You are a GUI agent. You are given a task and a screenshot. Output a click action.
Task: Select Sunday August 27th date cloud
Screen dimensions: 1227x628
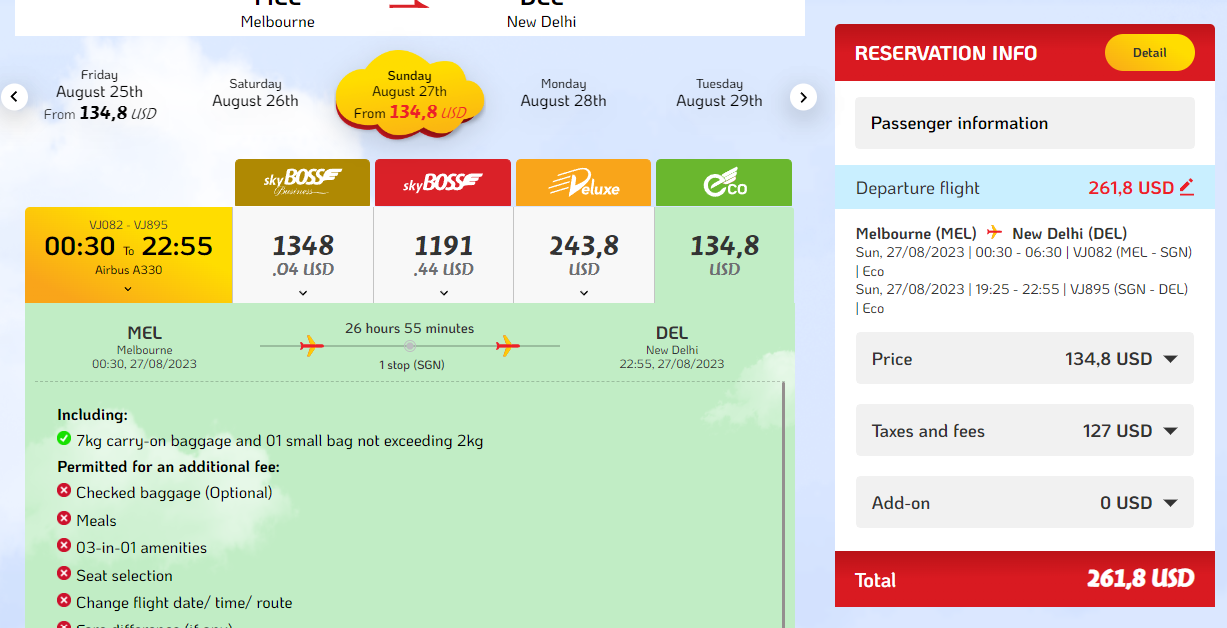click(x=409, y=96)
